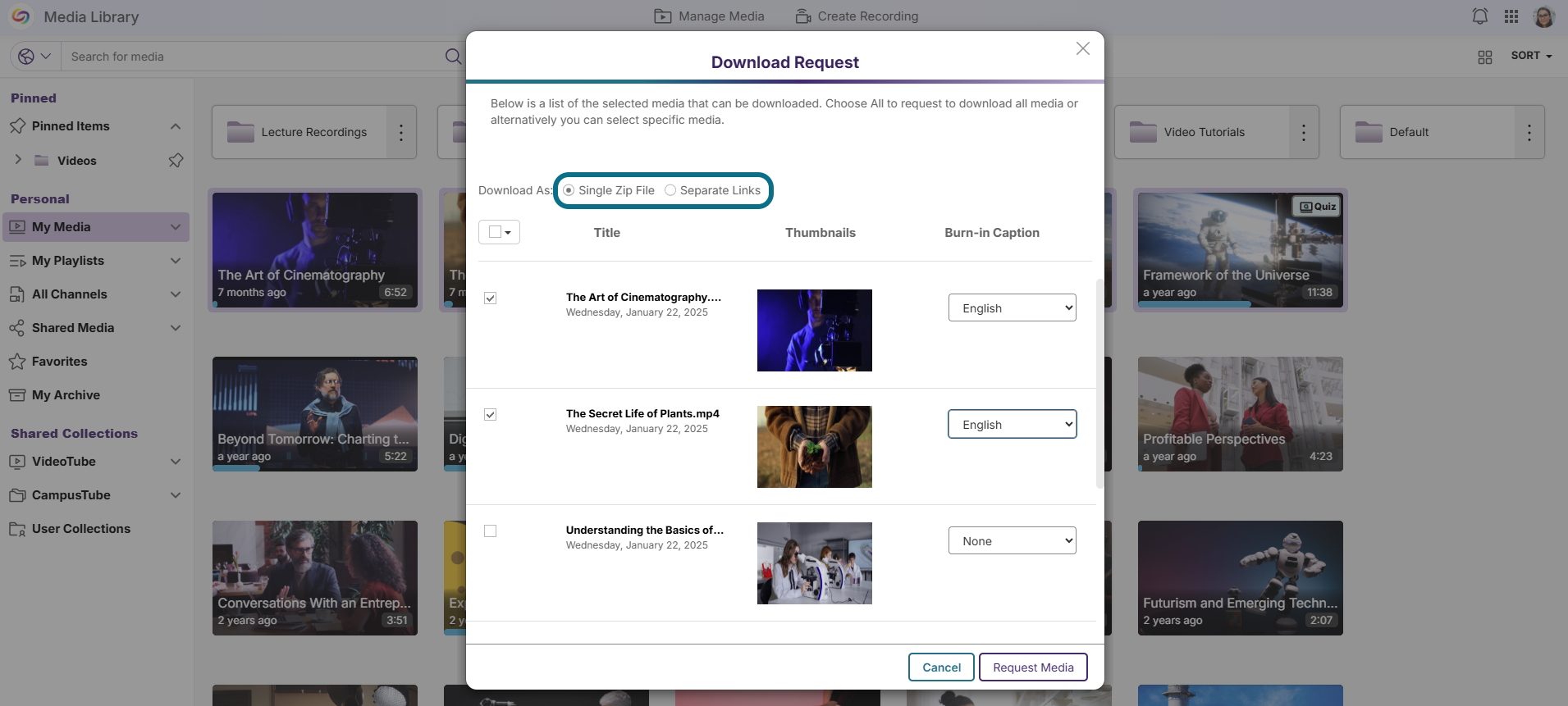
Task: Open Shared Media
Action: 73,328
